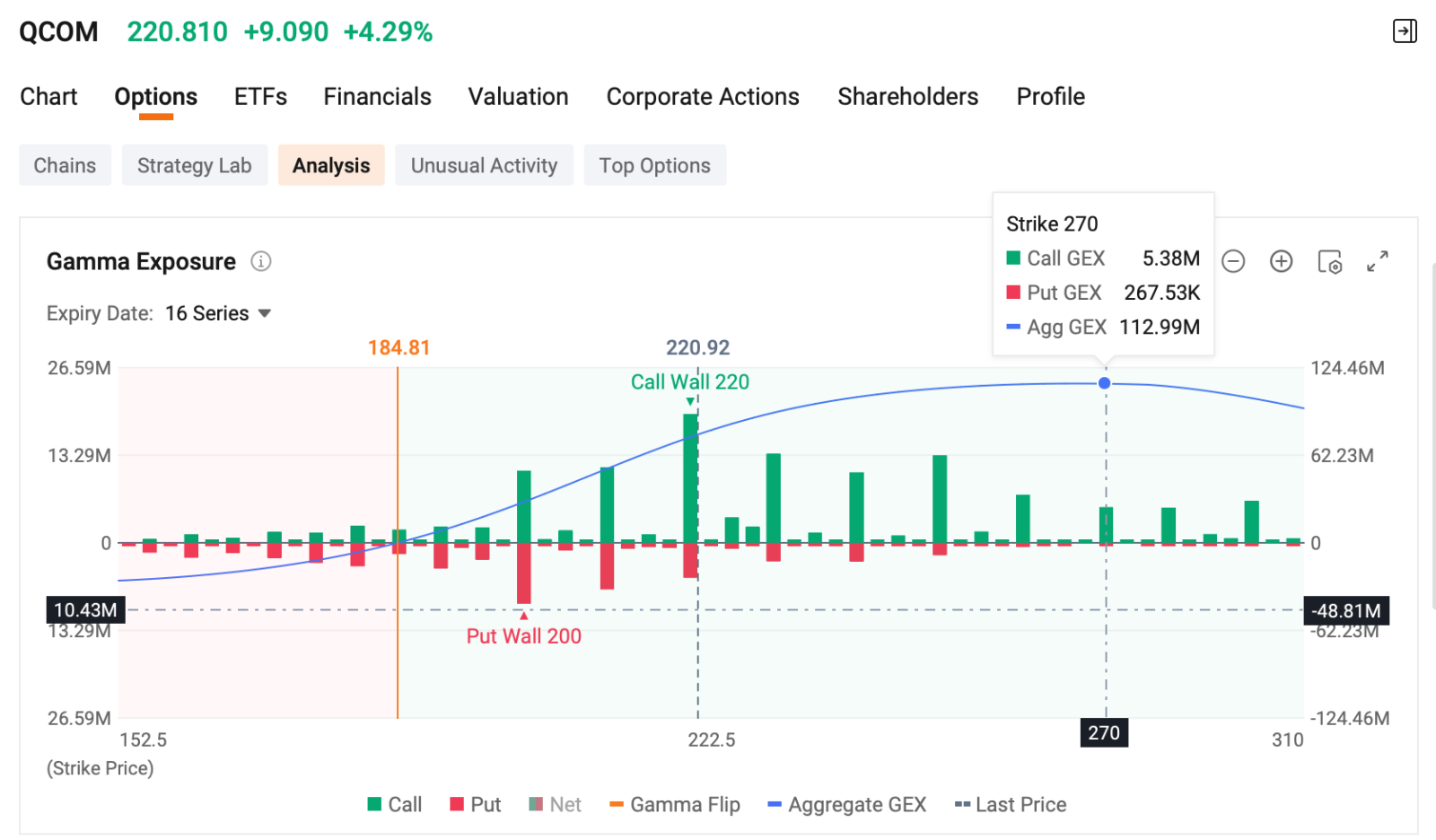Open Gamma Exposure info tooltip icon
The width and height of the screenshot is (1436, 840).
[x=260, y=261]
